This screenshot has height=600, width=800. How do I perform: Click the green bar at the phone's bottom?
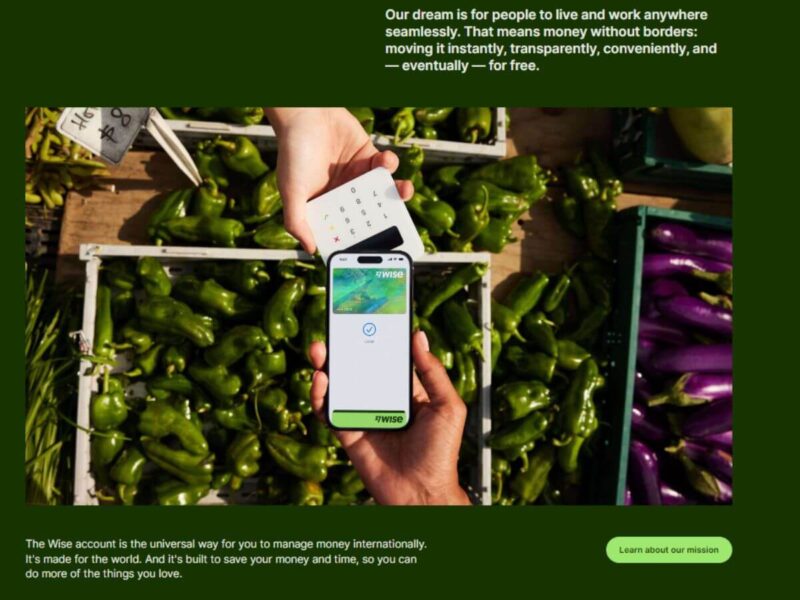369,419
